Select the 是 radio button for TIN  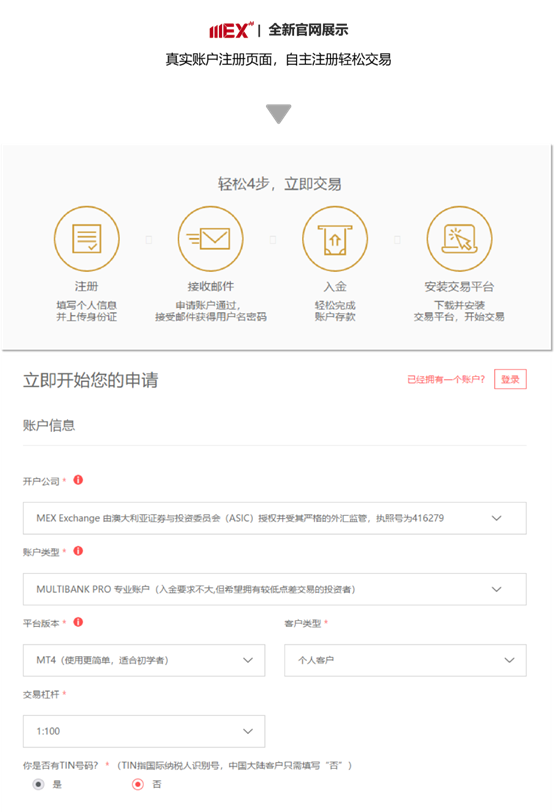pos(38,784)
